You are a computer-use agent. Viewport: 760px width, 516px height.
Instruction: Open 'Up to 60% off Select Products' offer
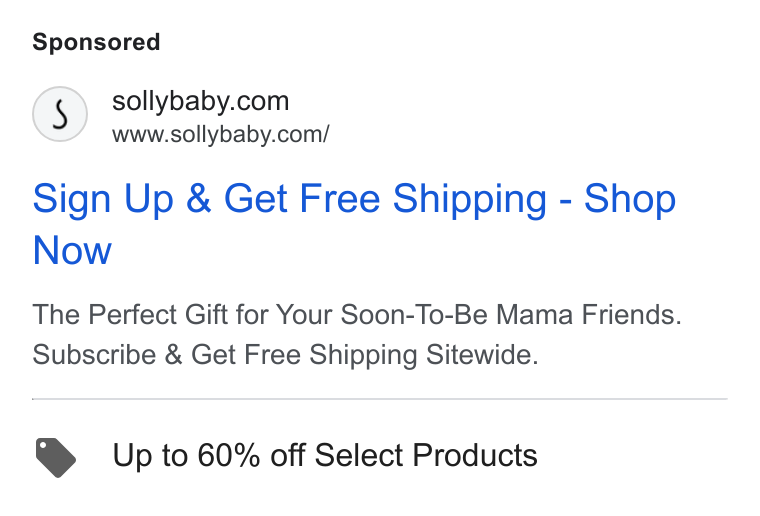[325, 455]
